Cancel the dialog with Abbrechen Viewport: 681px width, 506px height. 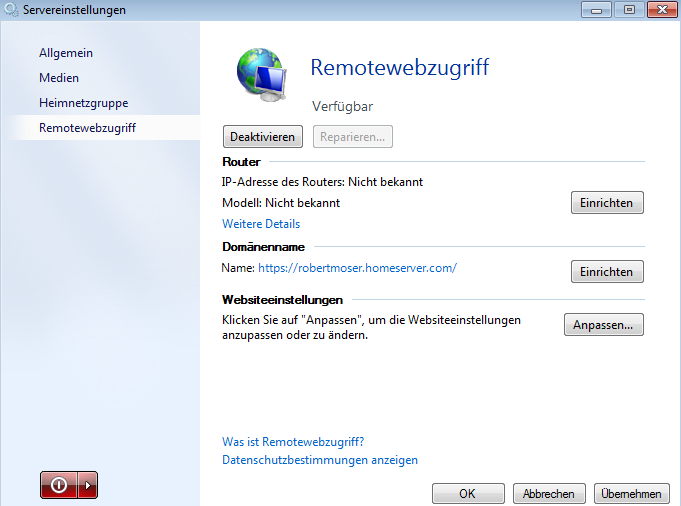click(x=549, y=493)
